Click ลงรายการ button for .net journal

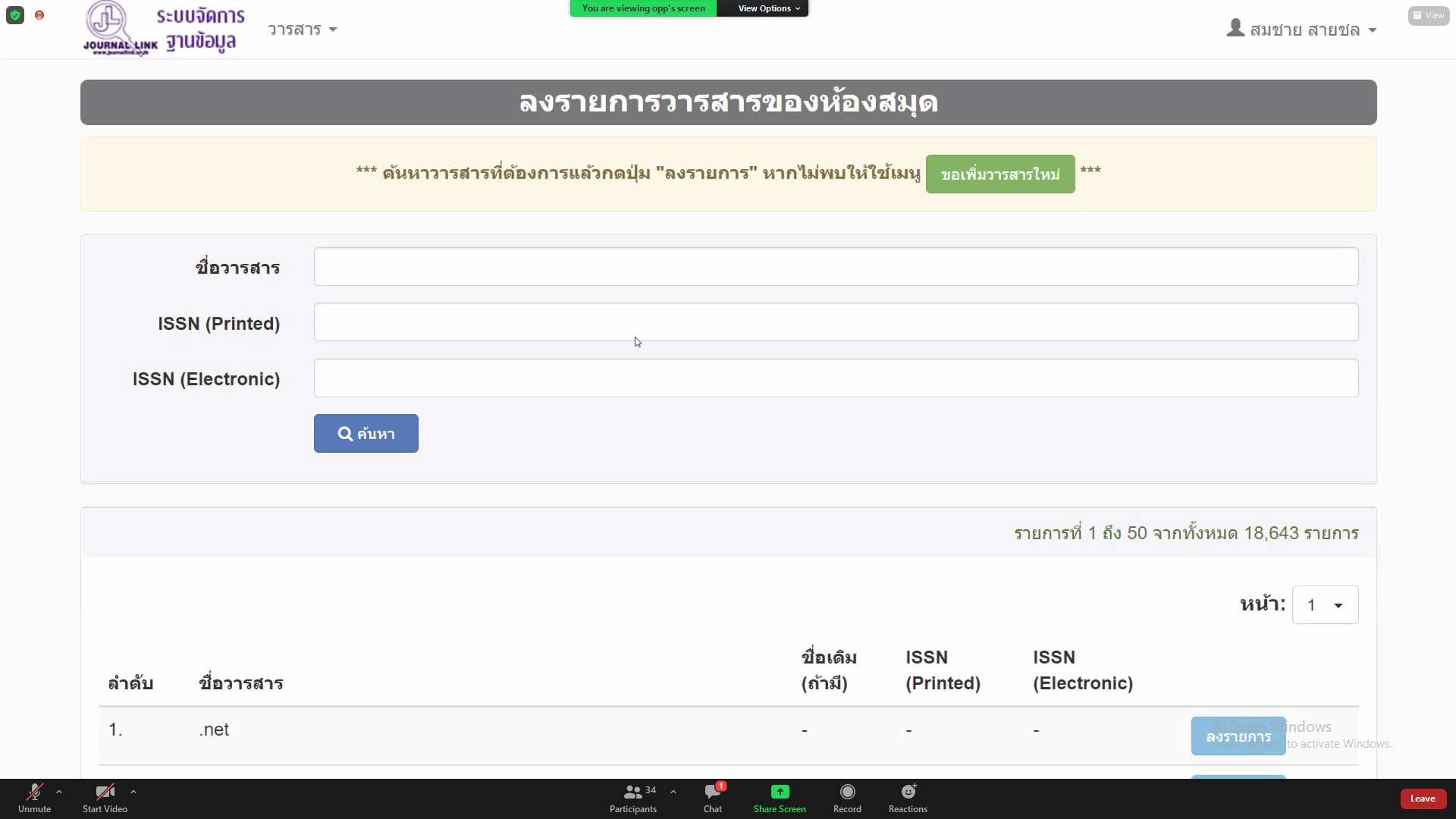[1238, 736]
